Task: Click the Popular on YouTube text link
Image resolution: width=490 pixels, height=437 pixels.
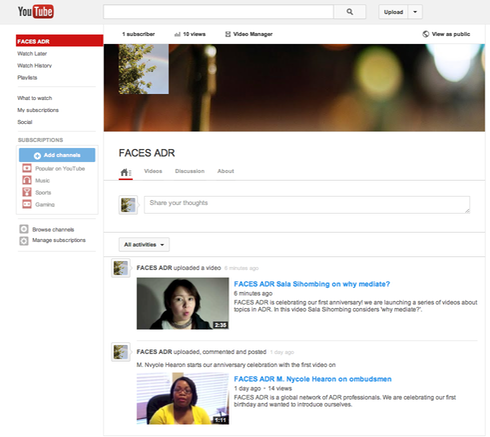Action: pyautogui.click(x=60, y=169)
